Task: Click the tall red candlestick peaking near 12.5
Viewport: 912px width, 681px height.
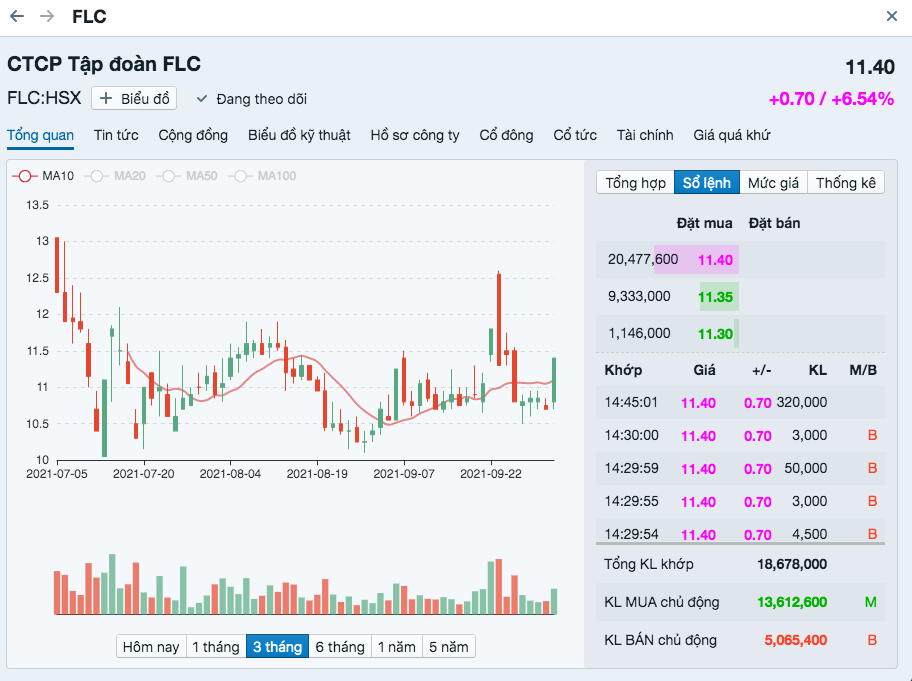Action: click(x=499, y=319)
